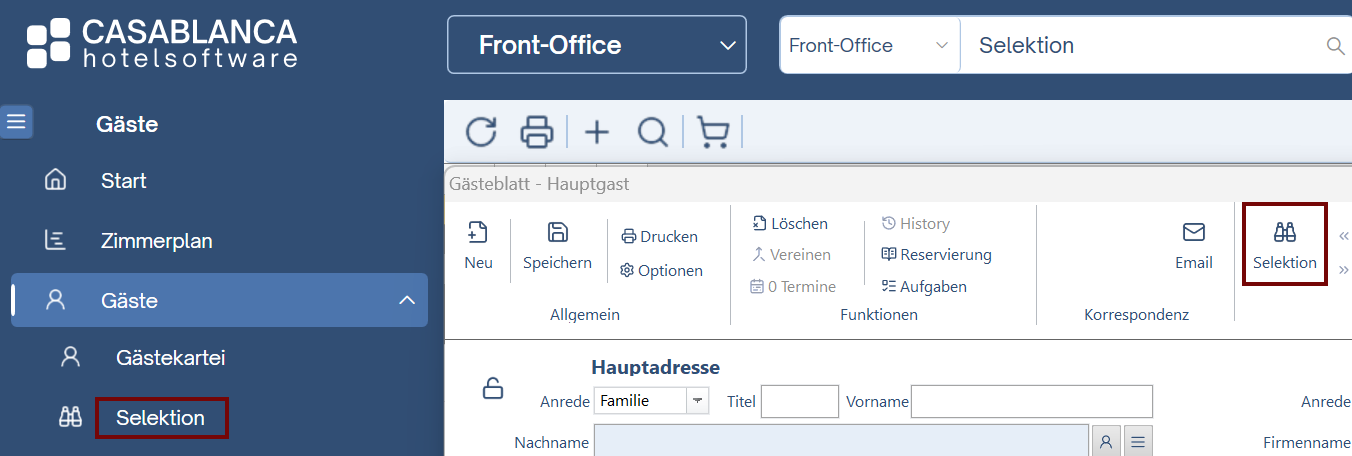The image size is (1352, 456).
Task: Toggle the address lock icon
Action: click(493, 388)
